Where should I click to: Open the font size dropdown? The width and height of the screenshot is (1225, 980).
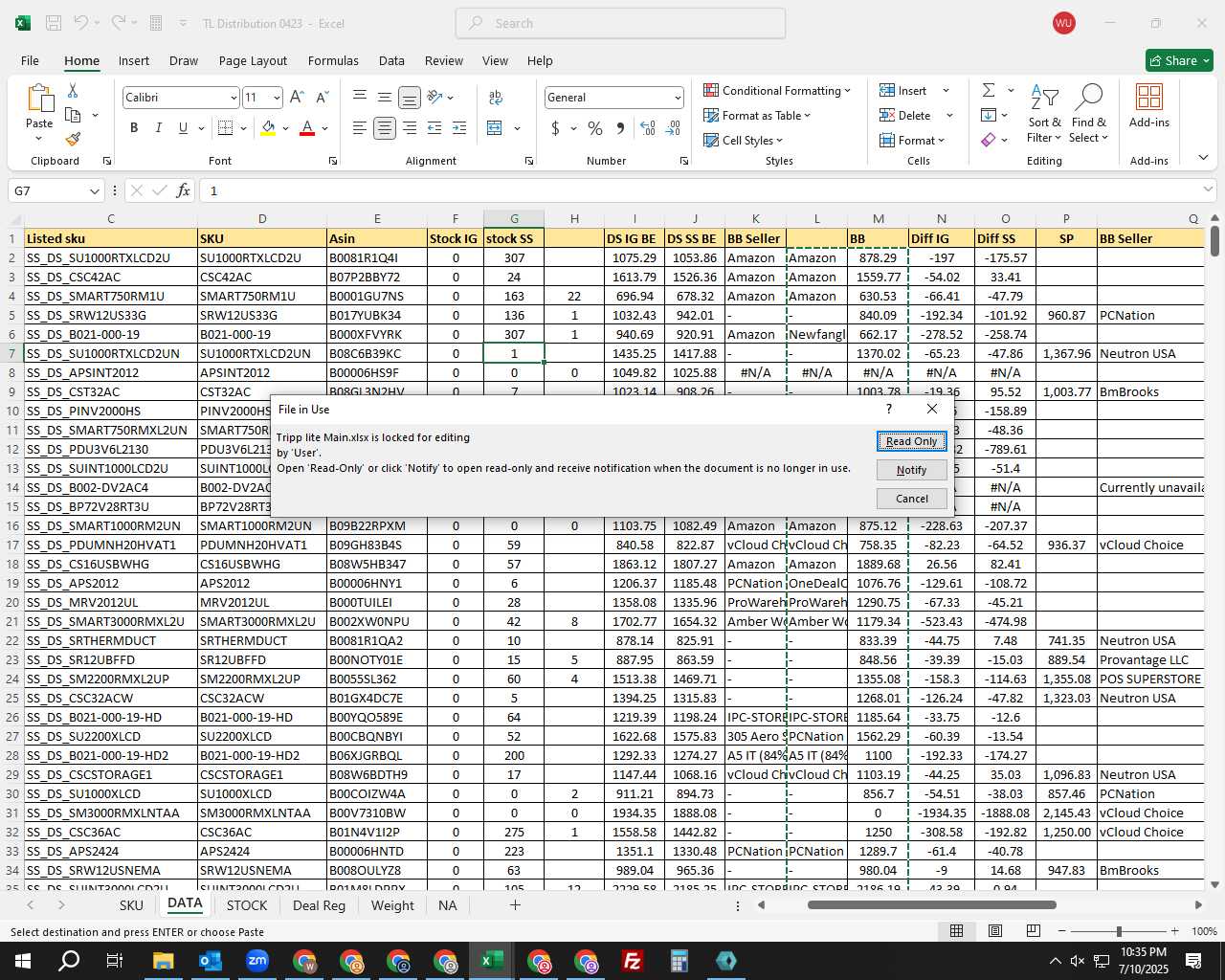[x=277, y=98]
